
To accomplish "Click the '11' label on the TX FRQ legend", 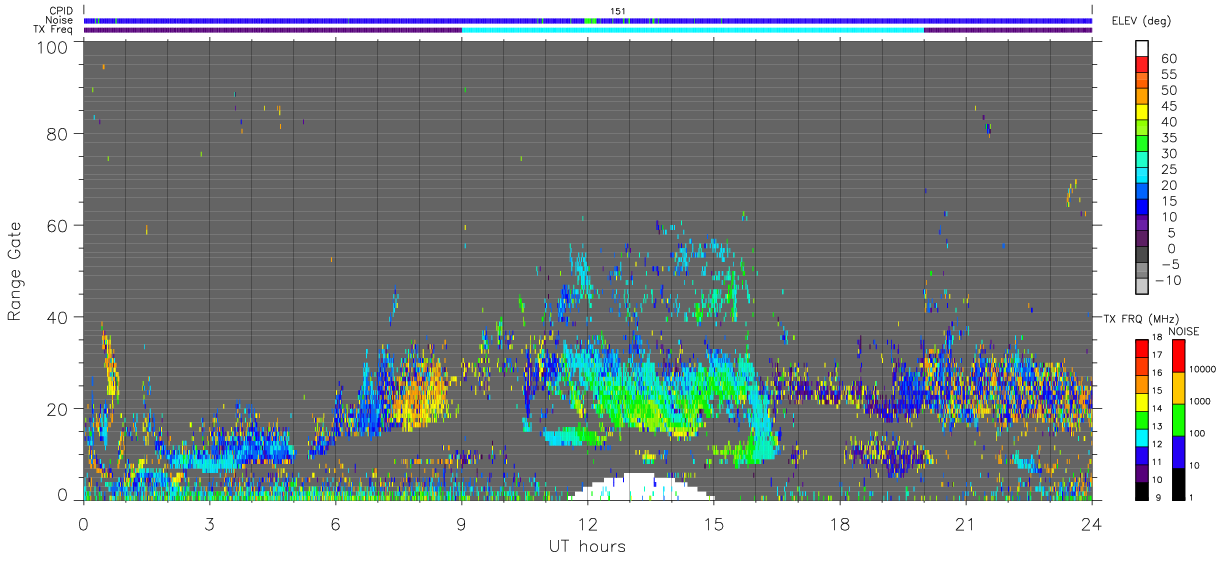I will (x=1157, y=462).
